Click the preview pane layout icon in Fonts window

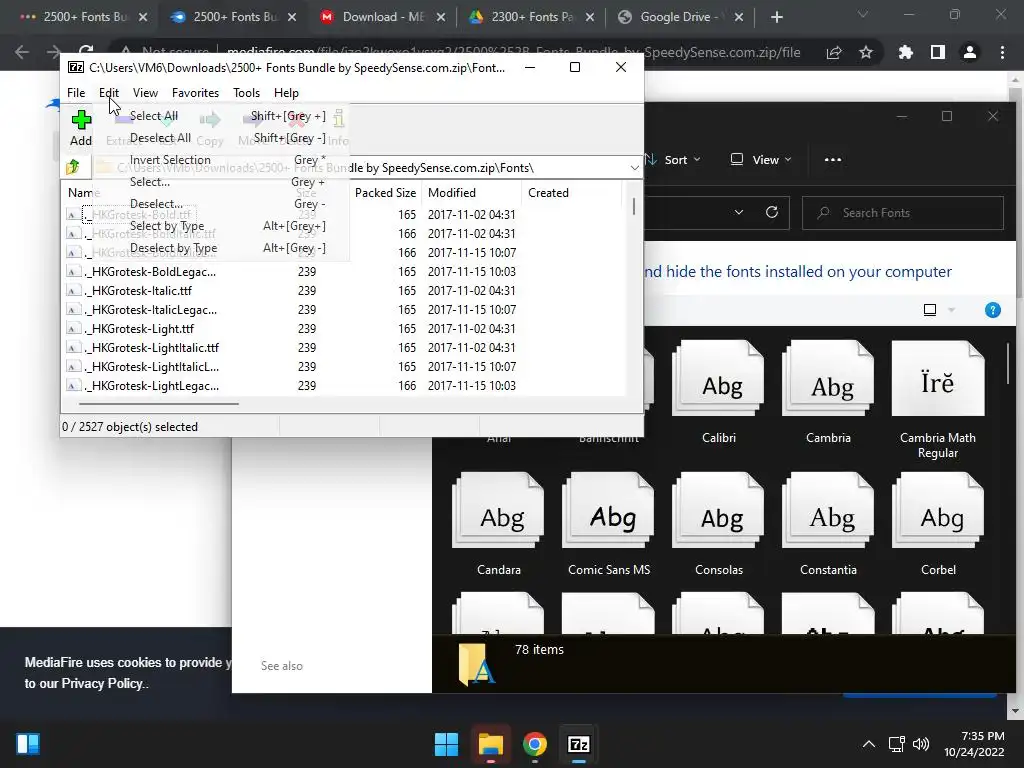[x=930, y=310]
